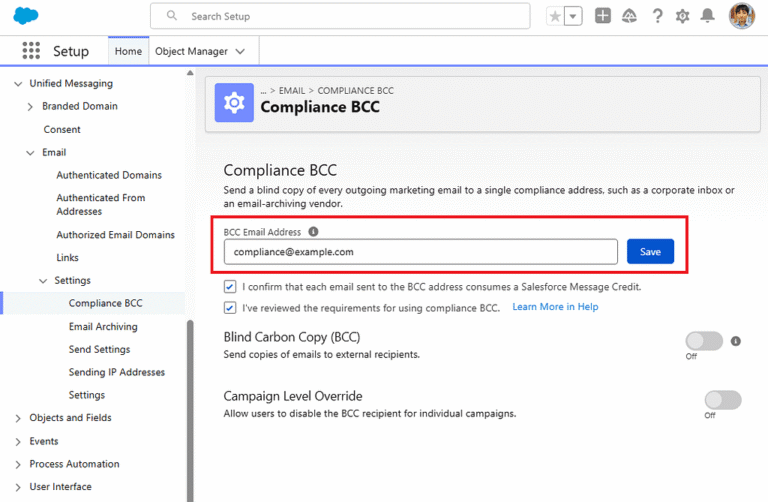Screen dimensions: 768x502
Task: Open the App Launcher grid icon
Action: (x=31, y=50)
